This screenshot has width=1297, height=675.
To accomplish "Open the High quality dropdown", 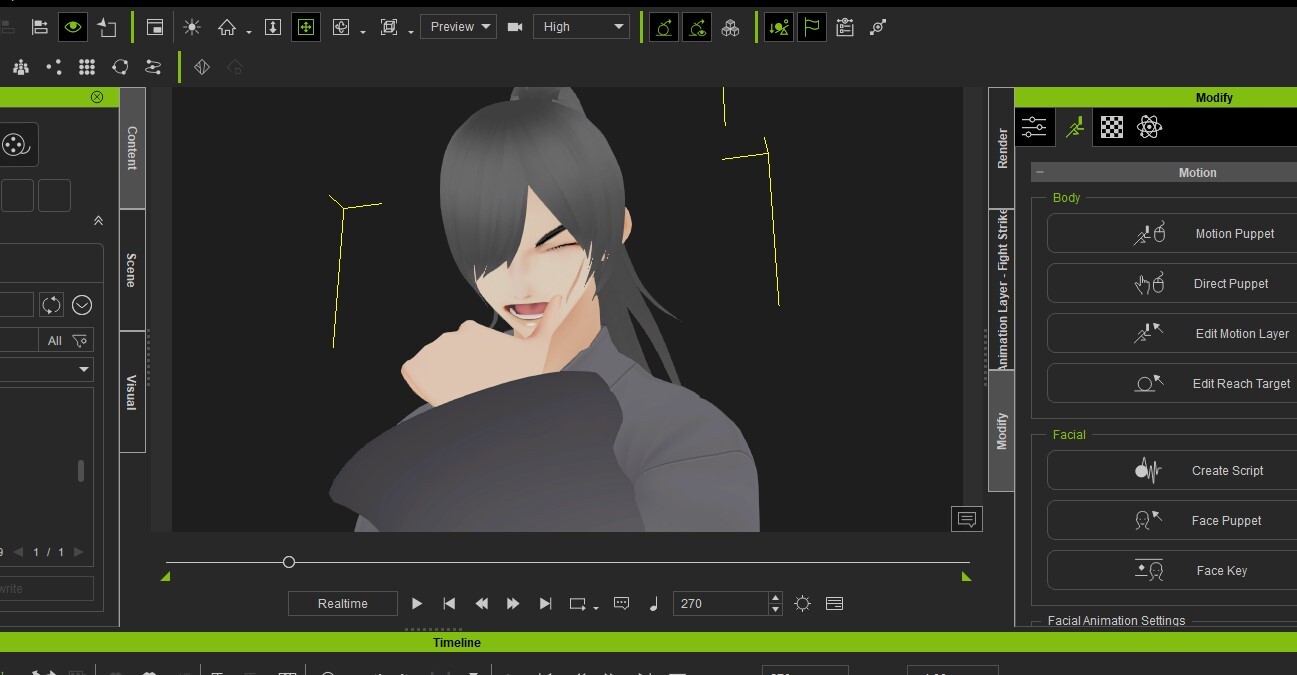I will point(581,27).
